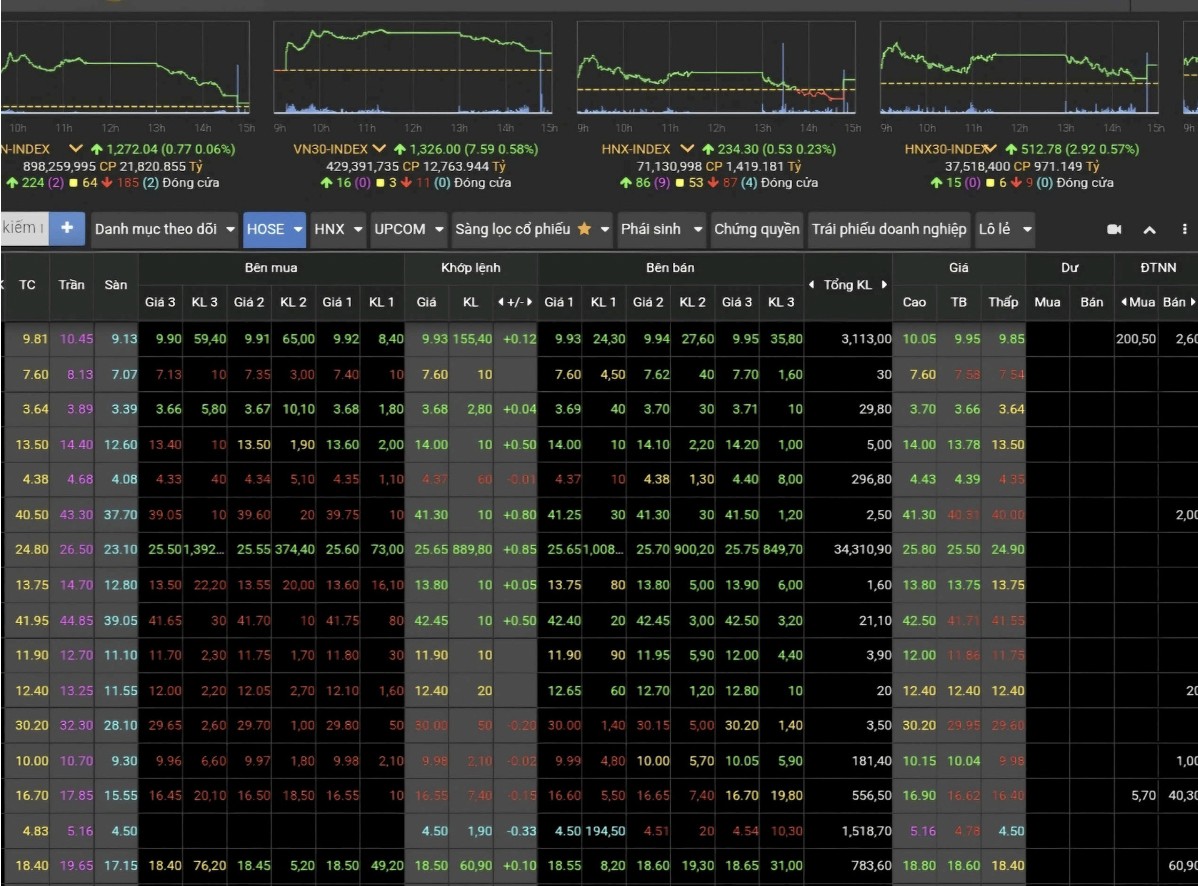The image size is (1198, 886).
Task: Click the right arrow beside Tổng KL header
Action: [884, 285]
